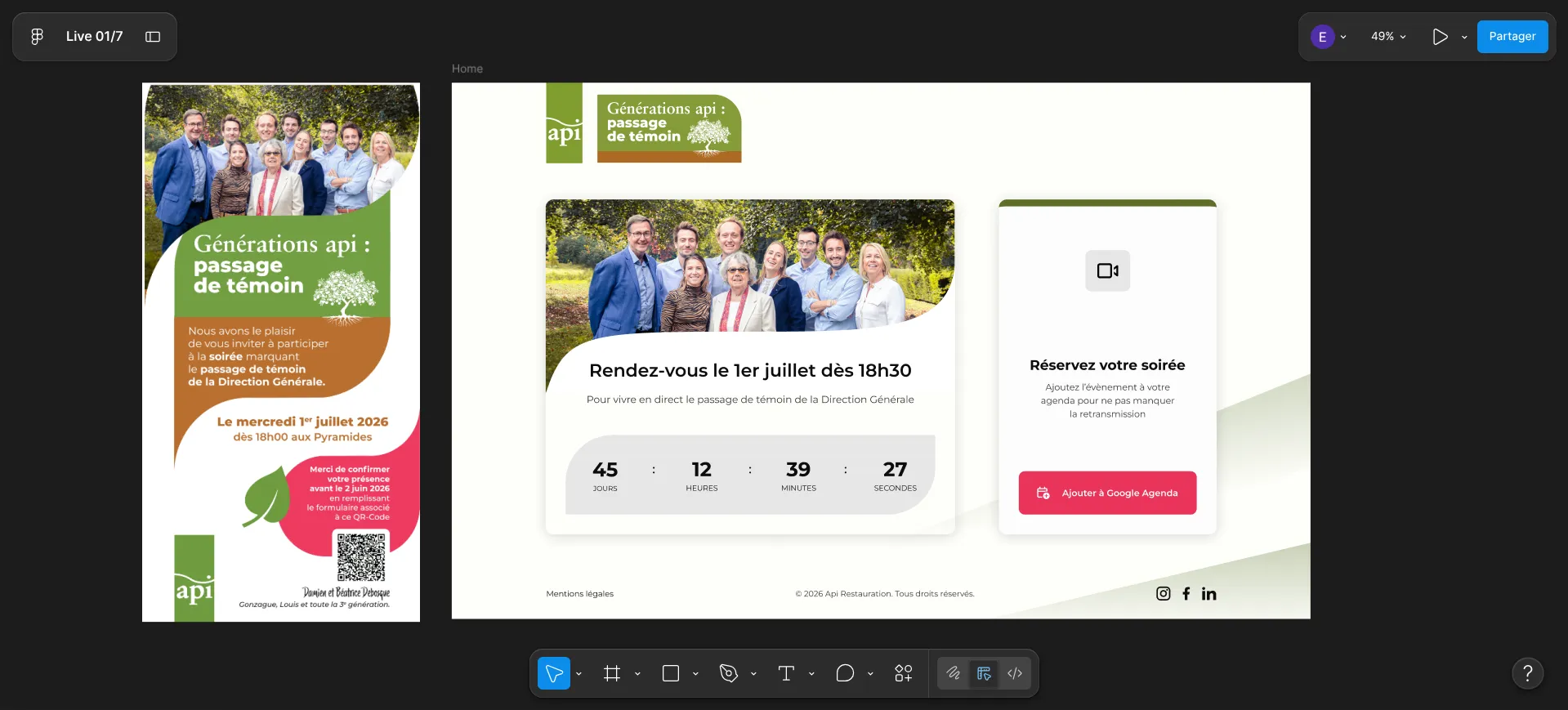Image resolution: width=1568 pixels, height=710 pixels.
Task: Expand the present options arrow
Action: click(x=1464, y=37)
